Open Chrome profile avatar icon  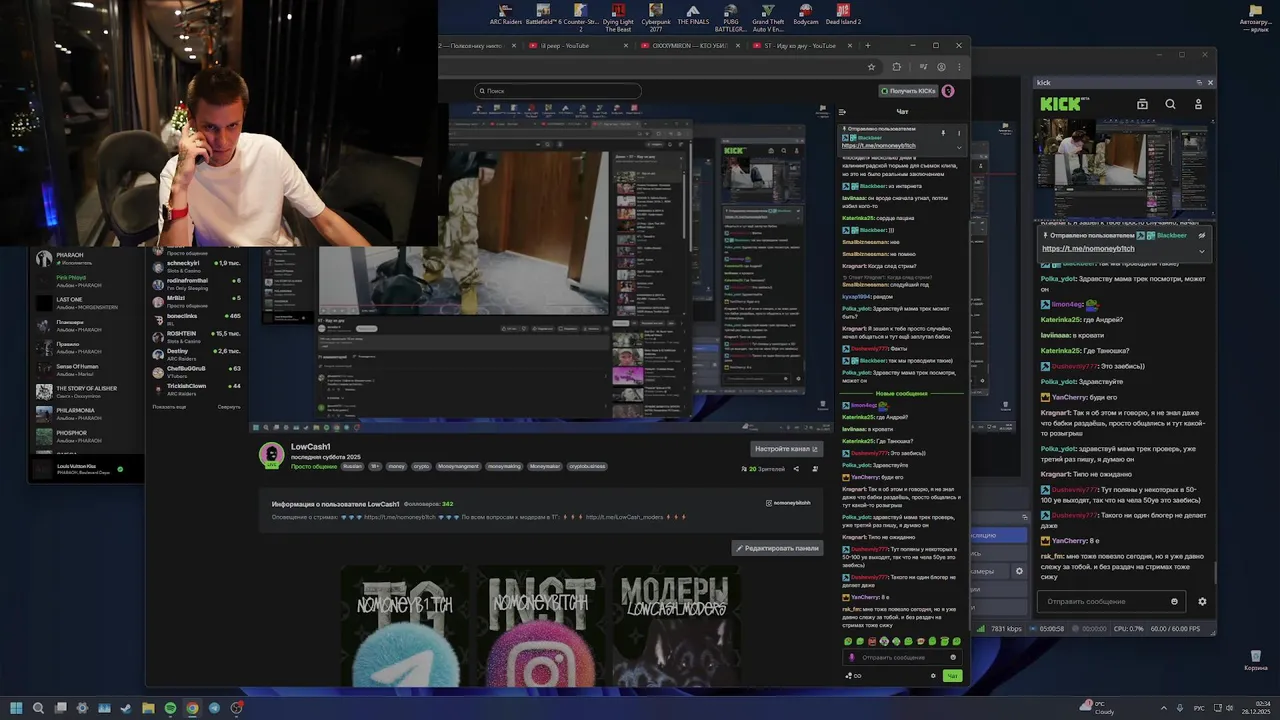pos(941,67)
